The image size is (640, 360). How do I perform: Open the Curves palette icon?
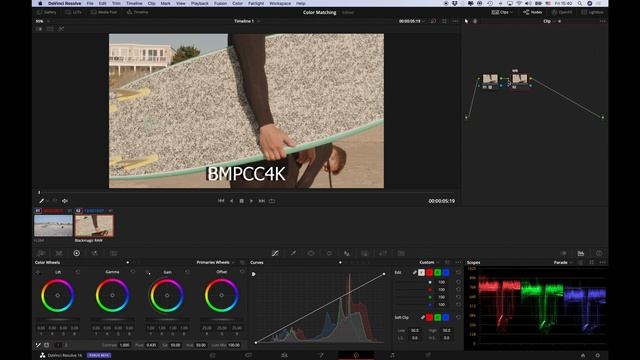(x=275, y=253)
